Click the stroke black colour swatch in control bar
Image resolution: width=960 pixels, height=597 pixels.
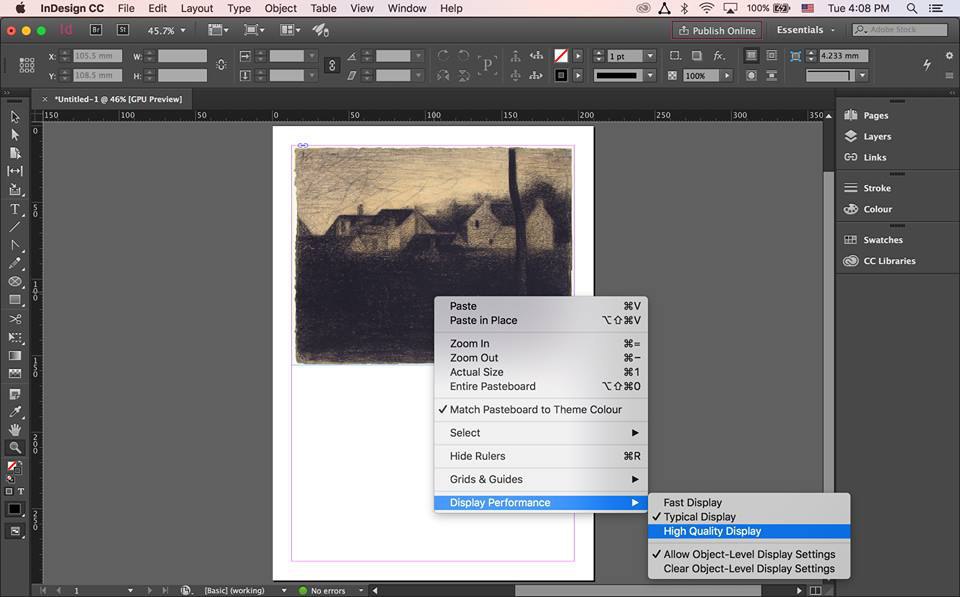[x=561, y=75]
